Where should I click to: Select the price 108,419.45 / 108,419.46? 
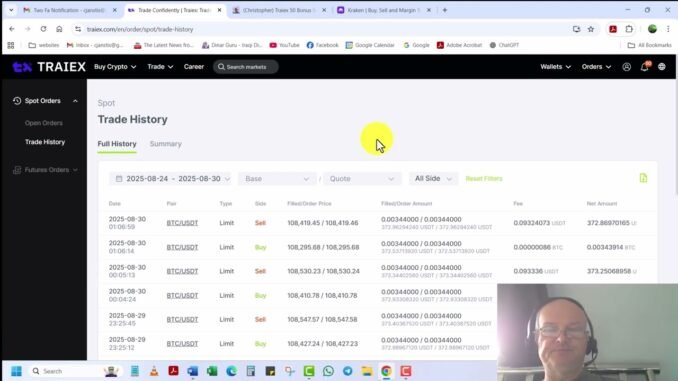[x=323, y=223]
